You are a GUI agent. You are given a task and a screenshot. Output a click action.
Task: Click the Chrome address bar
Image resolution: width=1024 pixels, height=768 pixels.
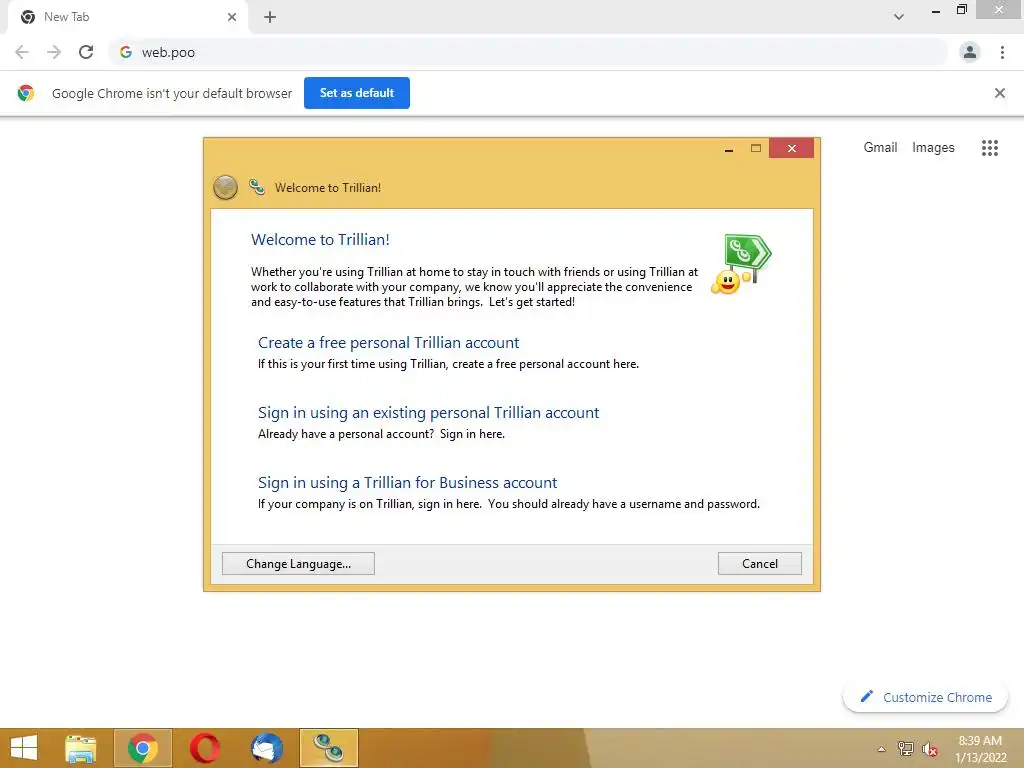[528, 52]
